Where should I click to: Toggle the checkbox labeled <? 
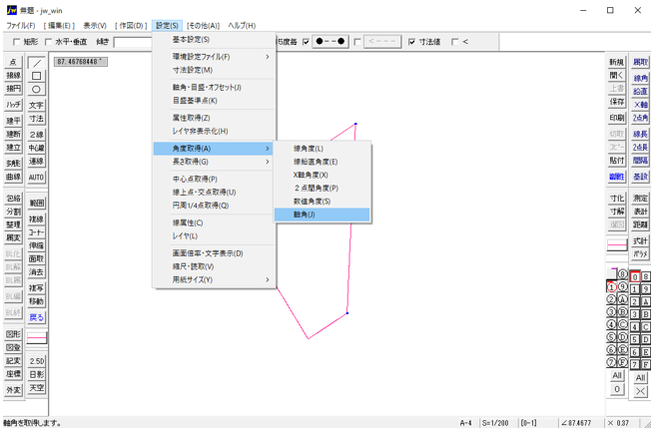(455, 42)
